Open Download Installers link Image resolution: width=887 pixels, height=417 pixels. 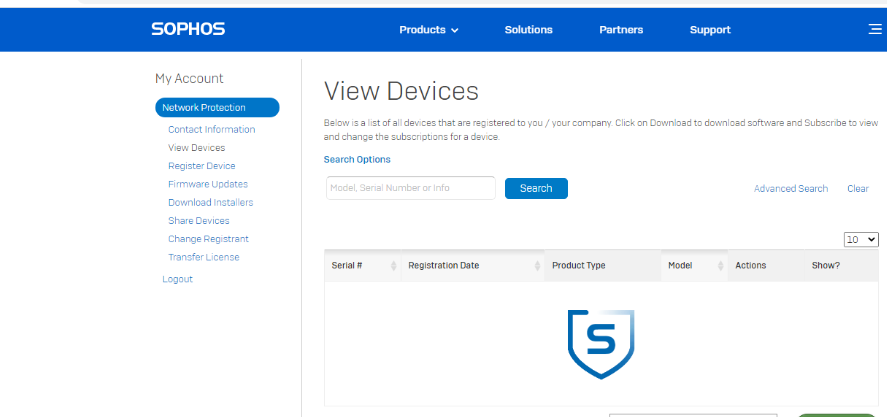click(210, 202)
